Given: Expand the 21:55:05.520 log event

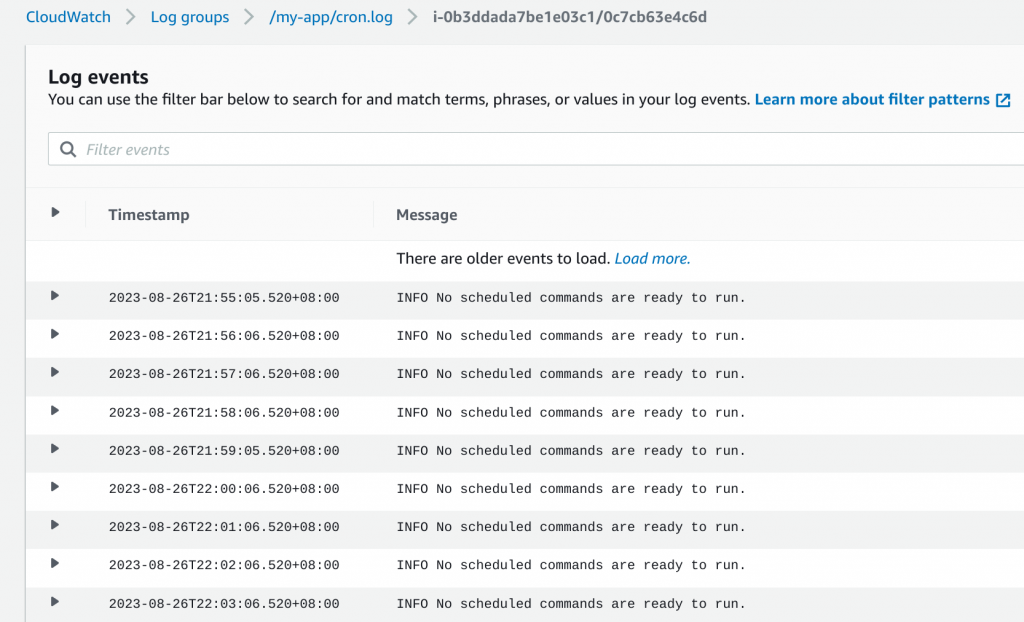Looking at the screenshot, I should [x=55, y=296].
